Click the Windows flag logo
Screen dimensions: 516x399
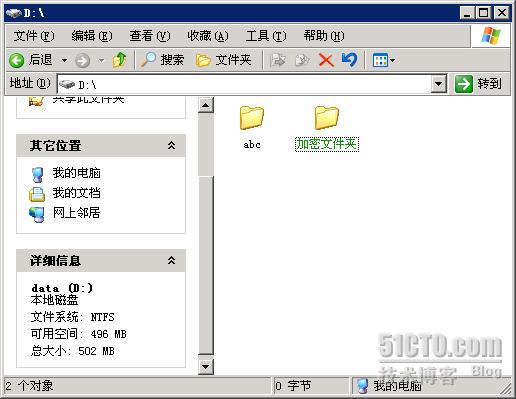[x=491, y=36]
